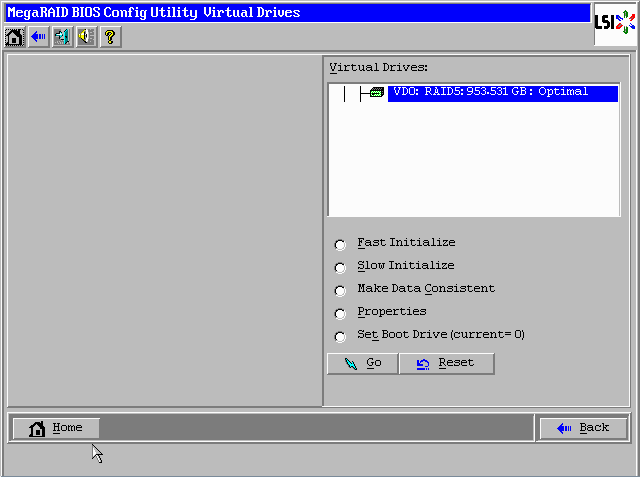Click the exit door toolbar icon
Image resolution: width=640 pixels, height=477 pixels.
pyautogui.click(x=62, y=37)
